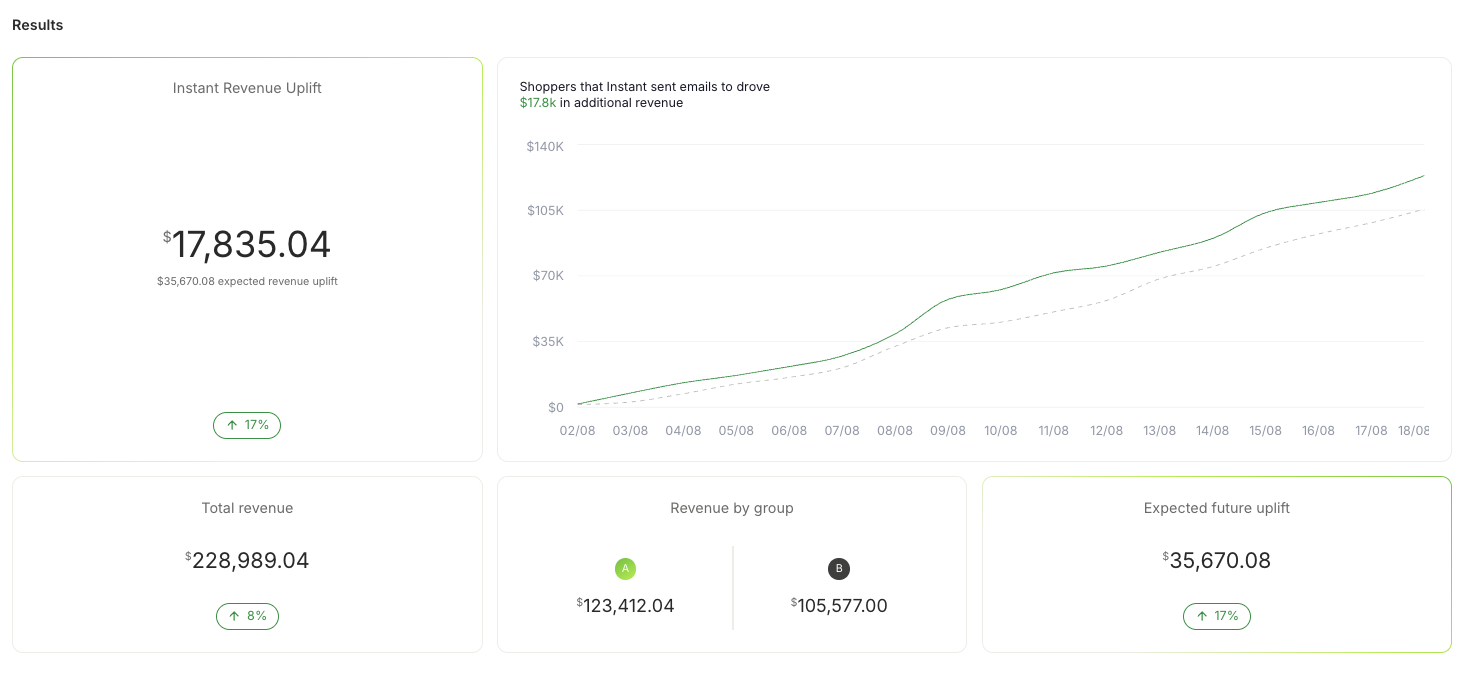The image size is (1471, 674).
Task: Click the $228,989.04 total revenue value
Action: pos(247,560)
